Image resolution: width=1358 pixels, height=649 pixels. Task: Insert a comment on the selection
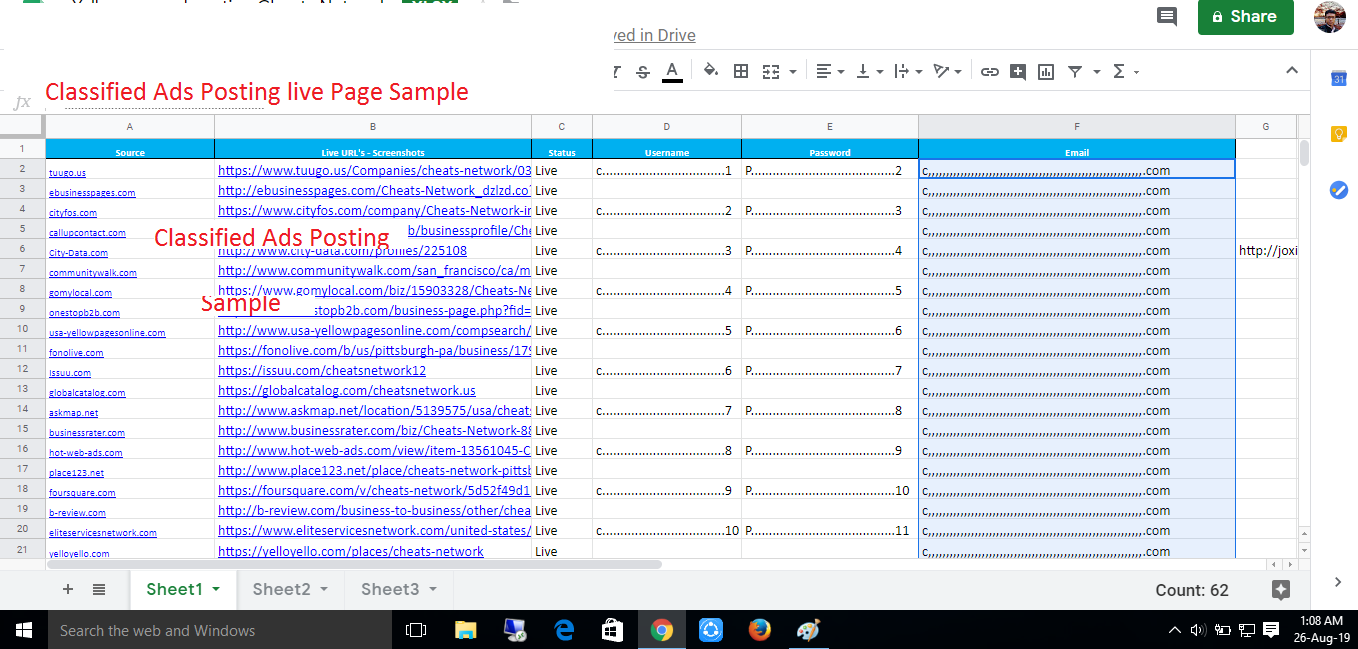(1018, 71)
